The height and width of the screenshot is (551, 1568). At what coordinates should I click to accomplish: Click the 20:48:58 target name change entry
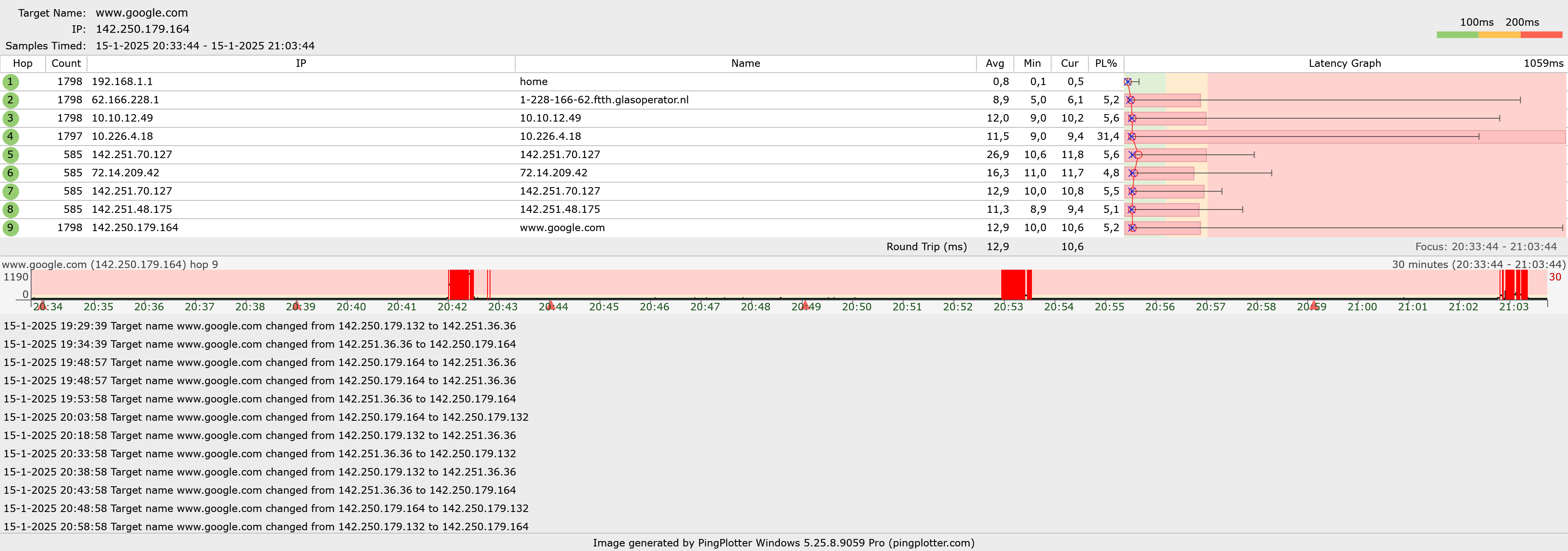coord(266,508)
